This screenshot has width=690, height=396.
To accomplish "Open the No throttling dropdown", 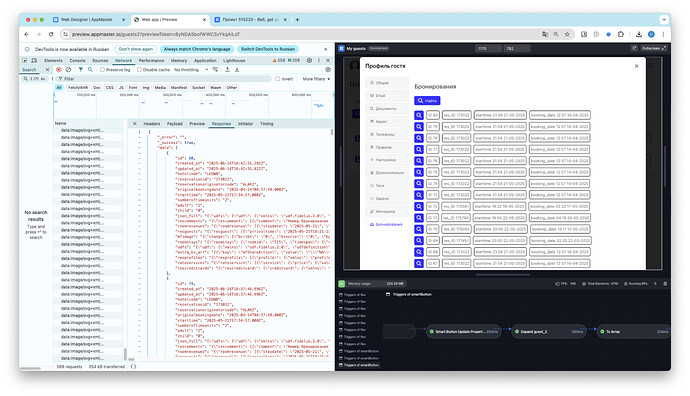I will click(x=191, y=70).
